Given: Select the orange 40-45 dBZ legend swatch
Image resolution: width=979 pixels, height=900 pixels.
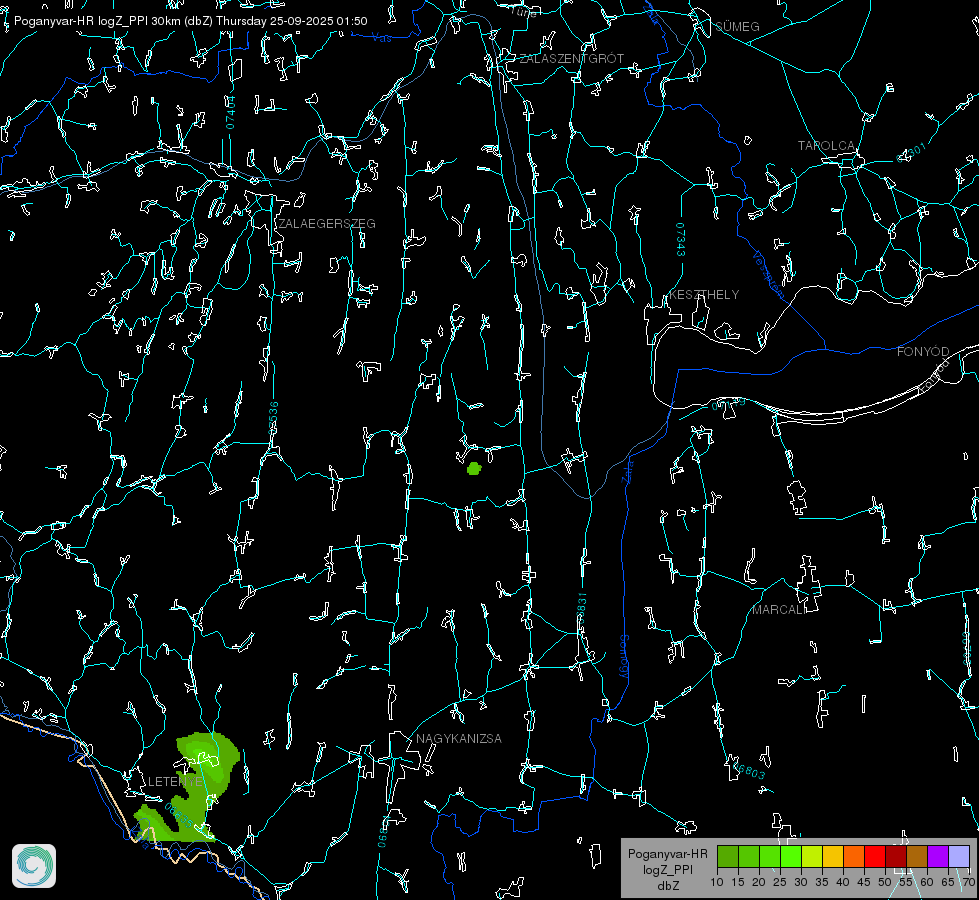Looking at the screenshot, I should click(854, 856).
